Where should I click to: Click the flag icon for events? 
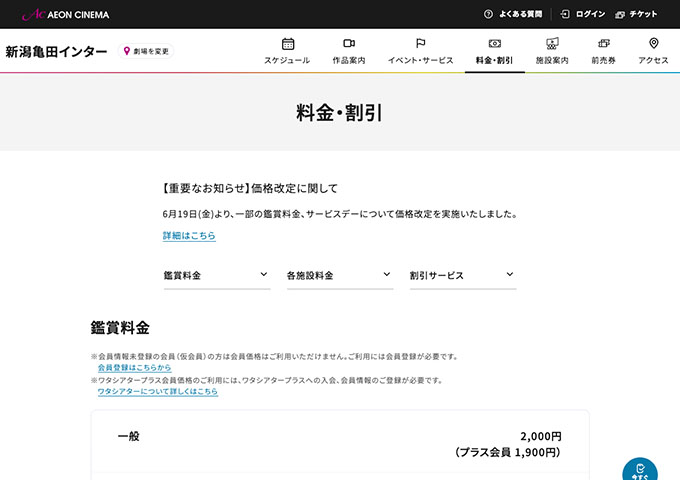click(x=420, y=43)
